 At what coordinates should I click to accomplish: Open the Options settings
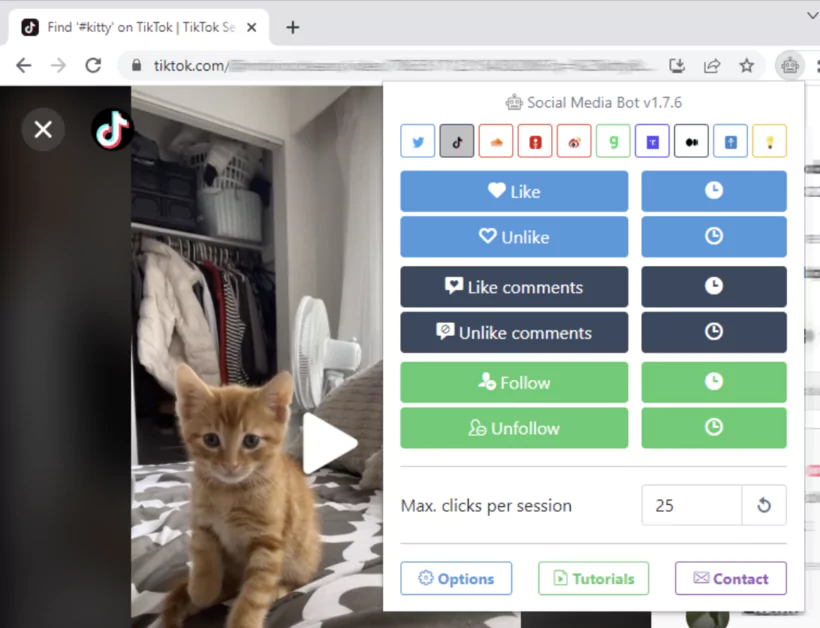click(x=456, y=578)
